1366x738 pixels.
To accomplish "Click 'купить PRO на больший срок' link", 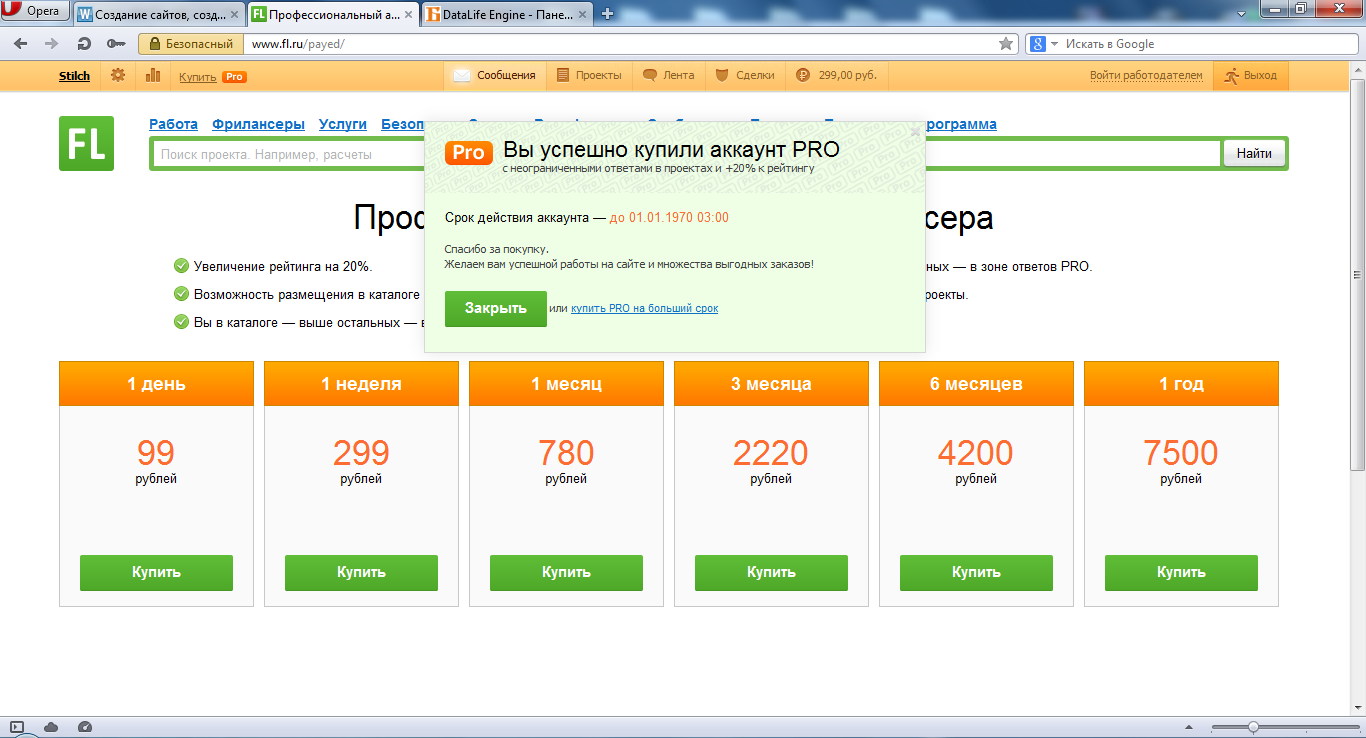I will point(644,308).
